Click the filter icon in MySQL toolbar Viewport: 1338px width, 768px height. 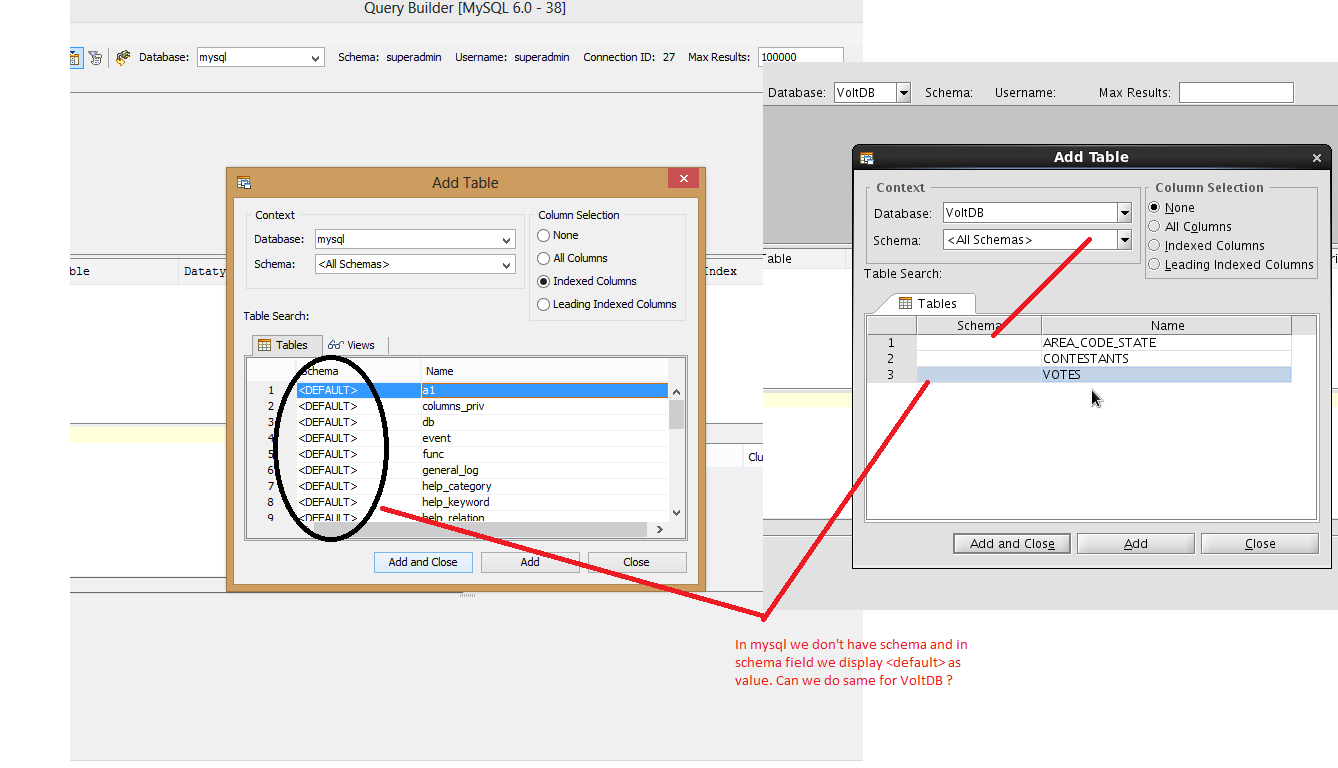[95, 58]
